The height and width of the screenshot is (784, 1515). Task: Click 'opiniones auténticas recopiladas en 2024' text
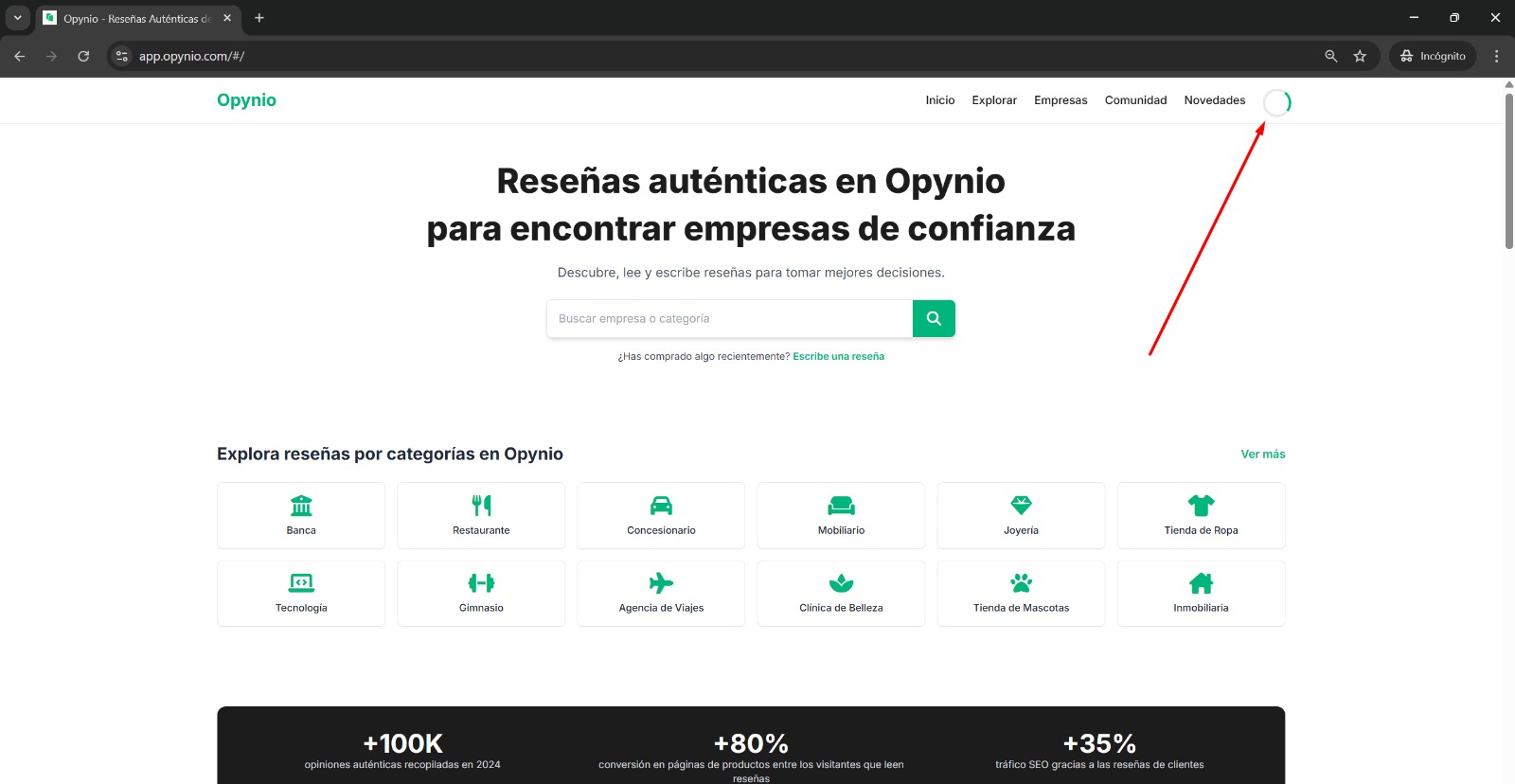tap(402, 765)
